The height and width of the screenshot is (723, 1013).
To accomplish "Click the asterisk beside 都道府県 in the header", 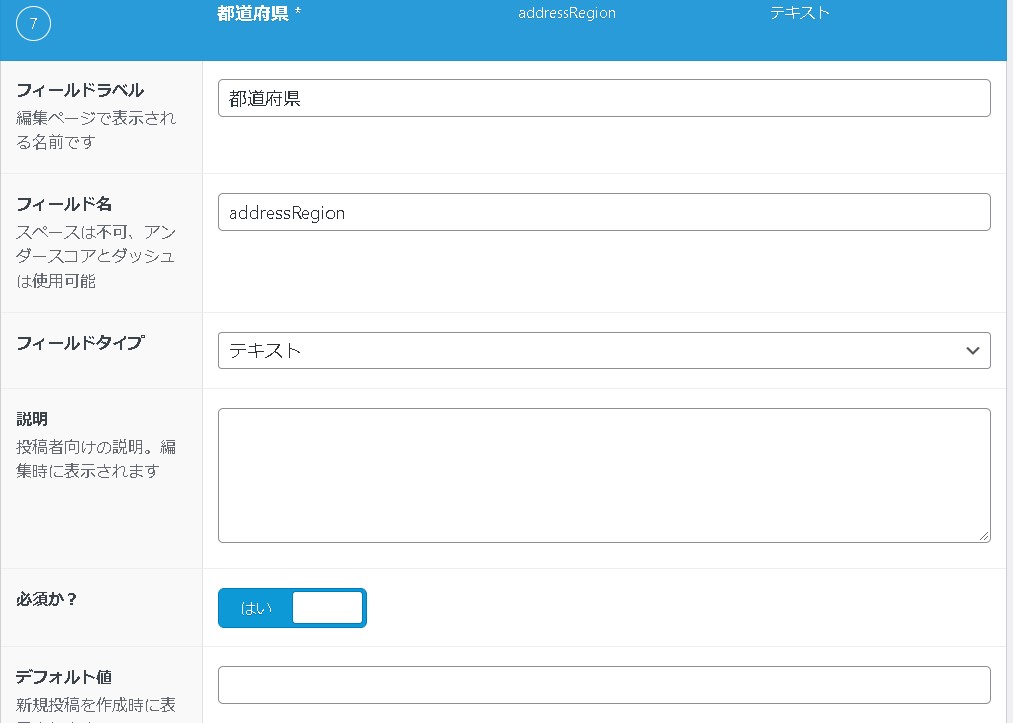I will pyautogui.click(x=298, y=14).
